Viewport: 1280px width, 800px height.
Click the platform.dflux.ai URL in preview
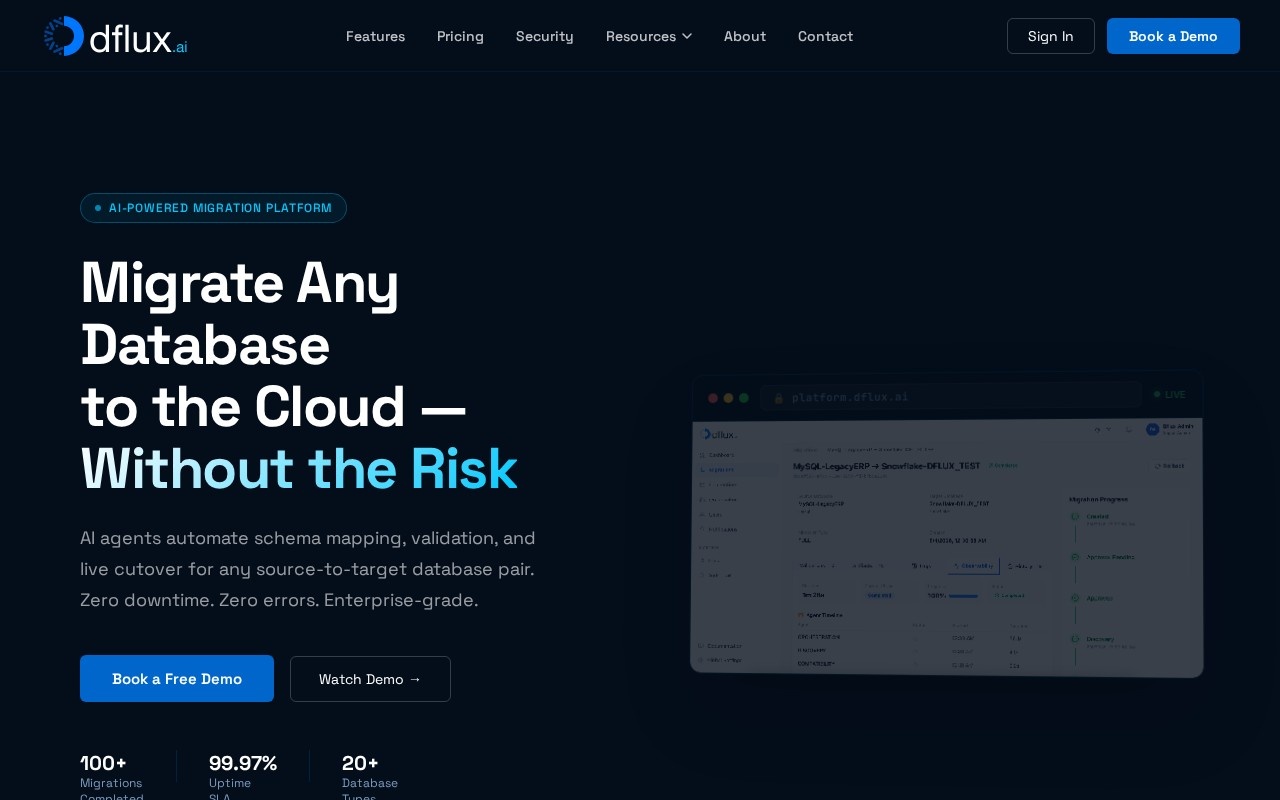point(850,397)
